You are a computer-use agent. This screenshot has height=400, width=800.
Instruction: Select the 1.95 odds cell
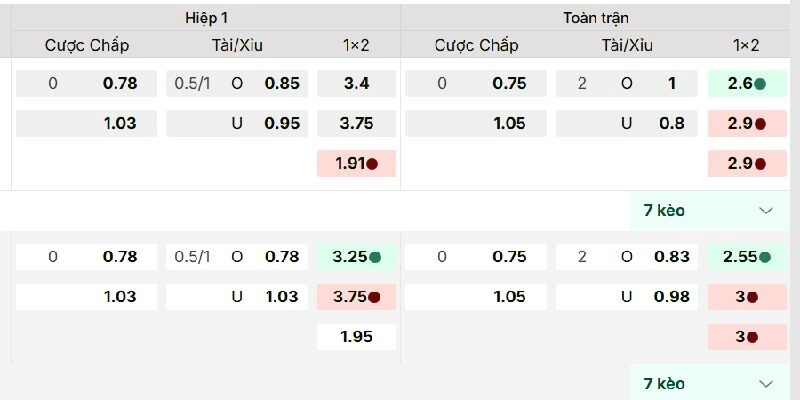[x=356, y=337]
